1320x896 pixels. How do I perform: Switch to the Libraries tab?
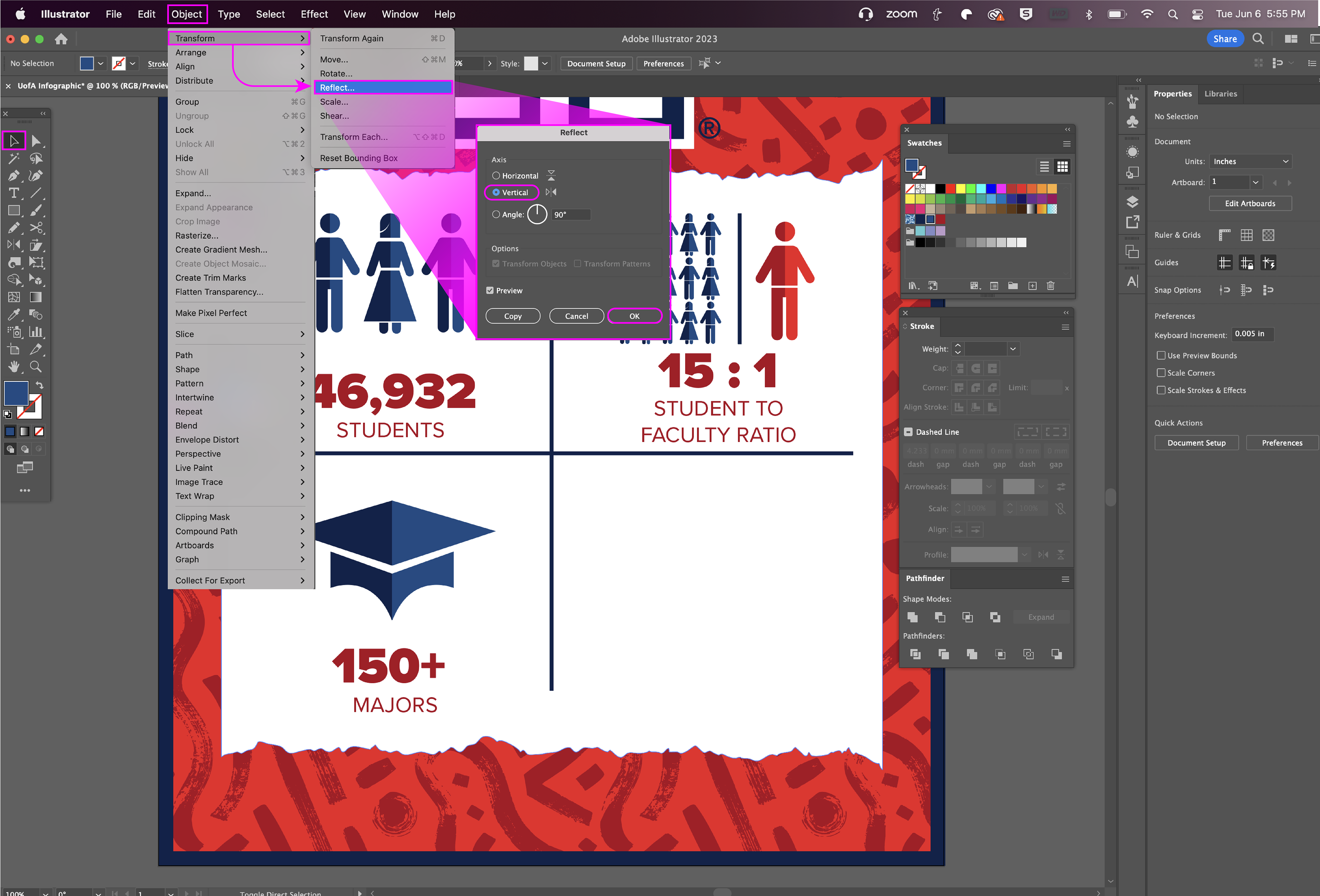tap(1220, 94)
